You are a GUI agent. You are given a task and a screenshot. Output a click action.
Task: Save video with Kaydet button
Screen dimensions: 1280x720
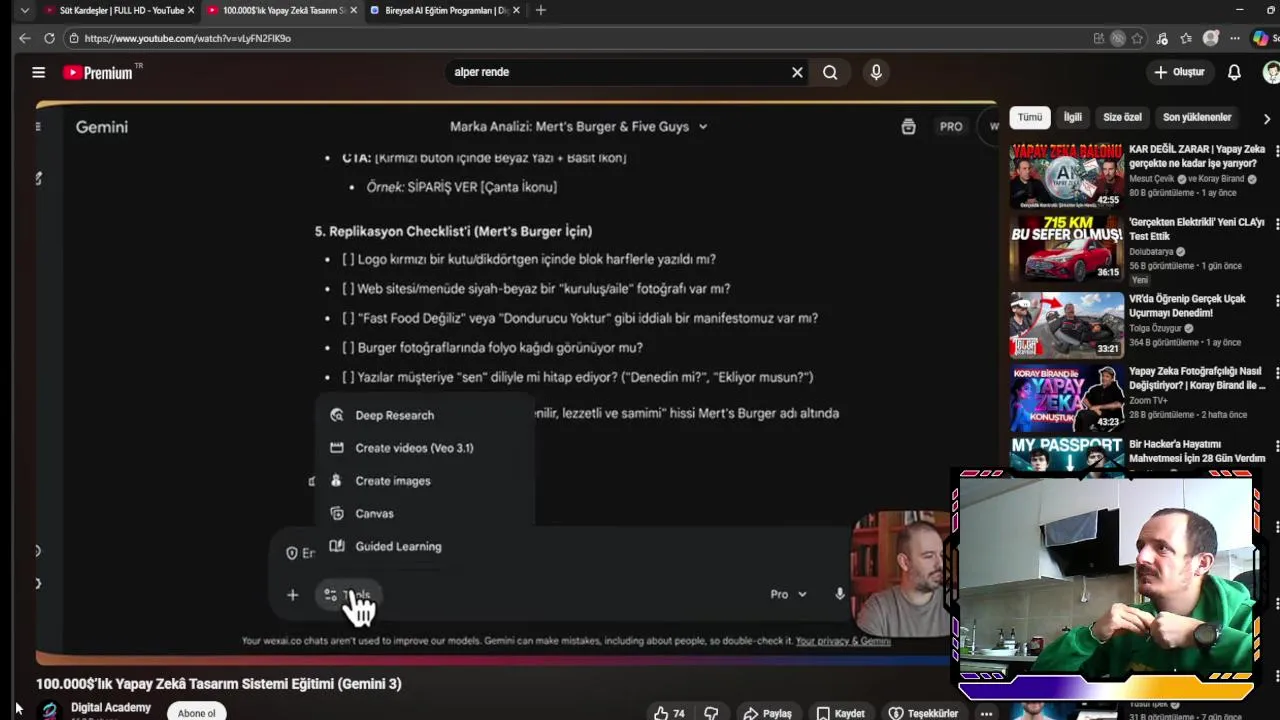[x=840, y=713]
